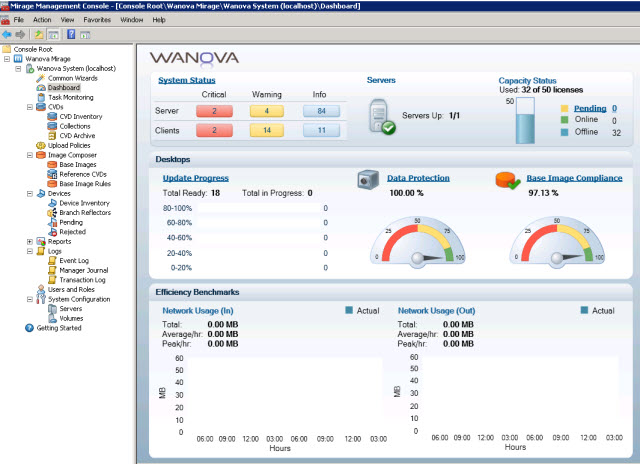Click the Server Critical count button

tap(214, 111)
